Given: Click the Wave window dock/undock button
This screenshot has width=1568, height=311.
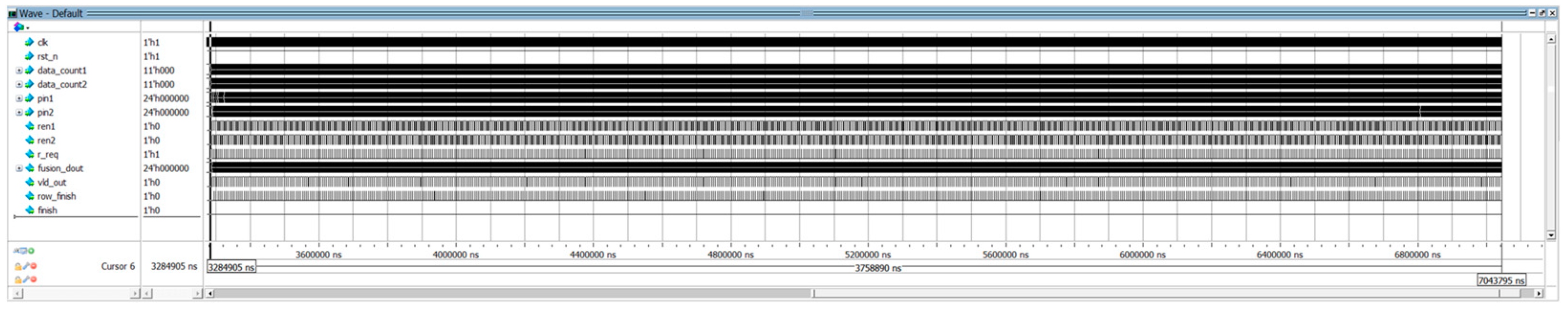Looking at the screenshot, I should point(1542,13).
